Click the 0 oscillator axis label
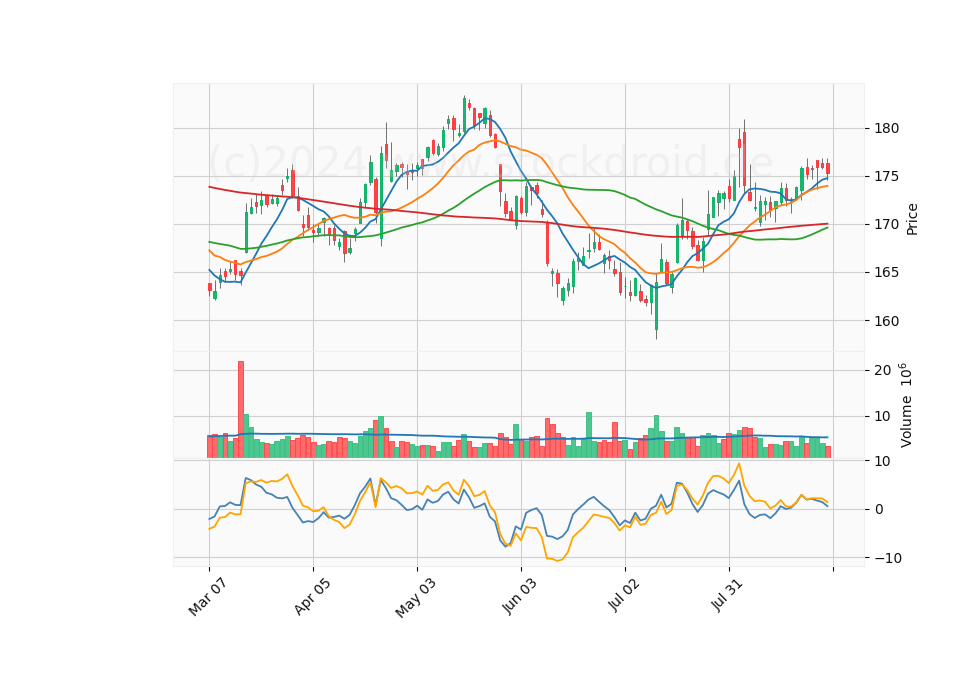This screenshot has height=690, width=960. click(879, 509)
